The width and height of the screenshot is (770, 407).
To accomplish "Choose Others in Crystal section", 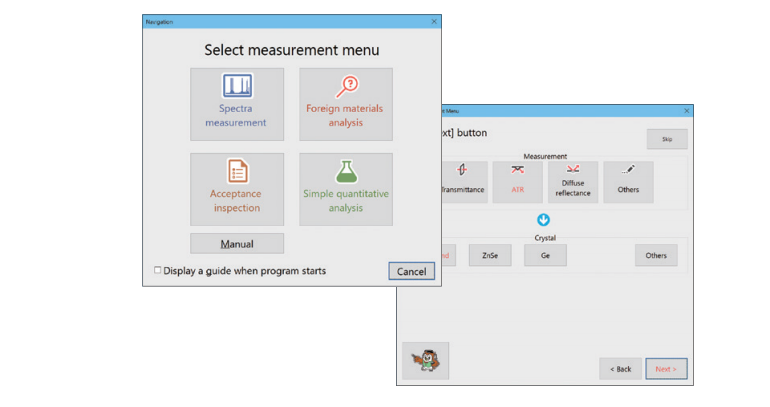I will [x=656, y=256].
